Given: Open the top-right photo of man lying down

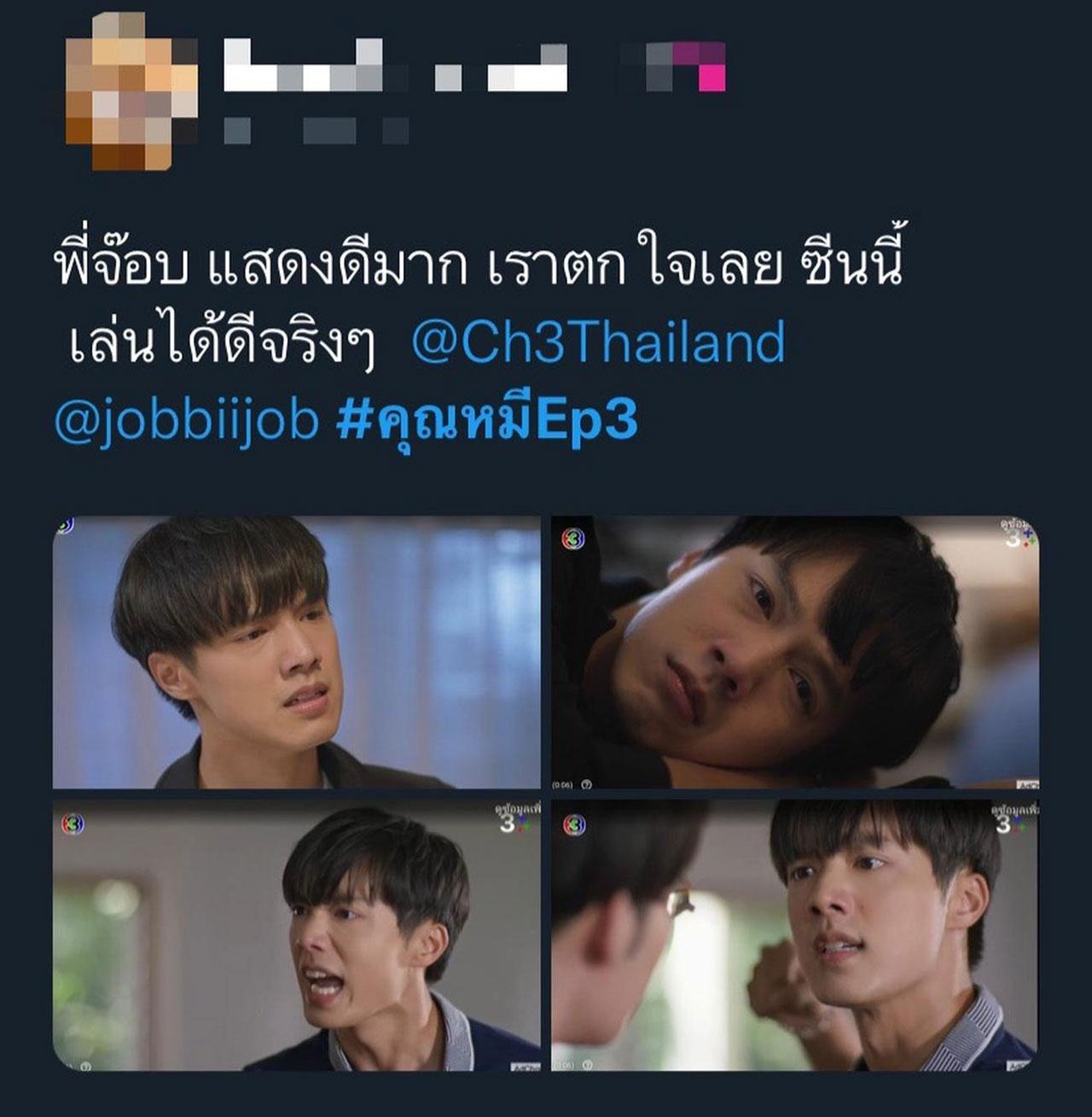Looking at the screenshot, I should tap(794, 652).
